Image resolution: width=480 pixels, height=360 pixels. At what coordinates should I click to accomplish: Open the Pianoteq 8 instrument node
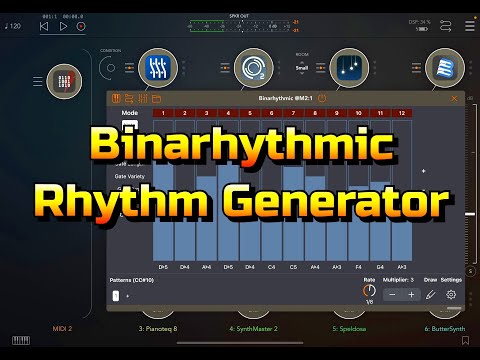click(x=158, y=68)
